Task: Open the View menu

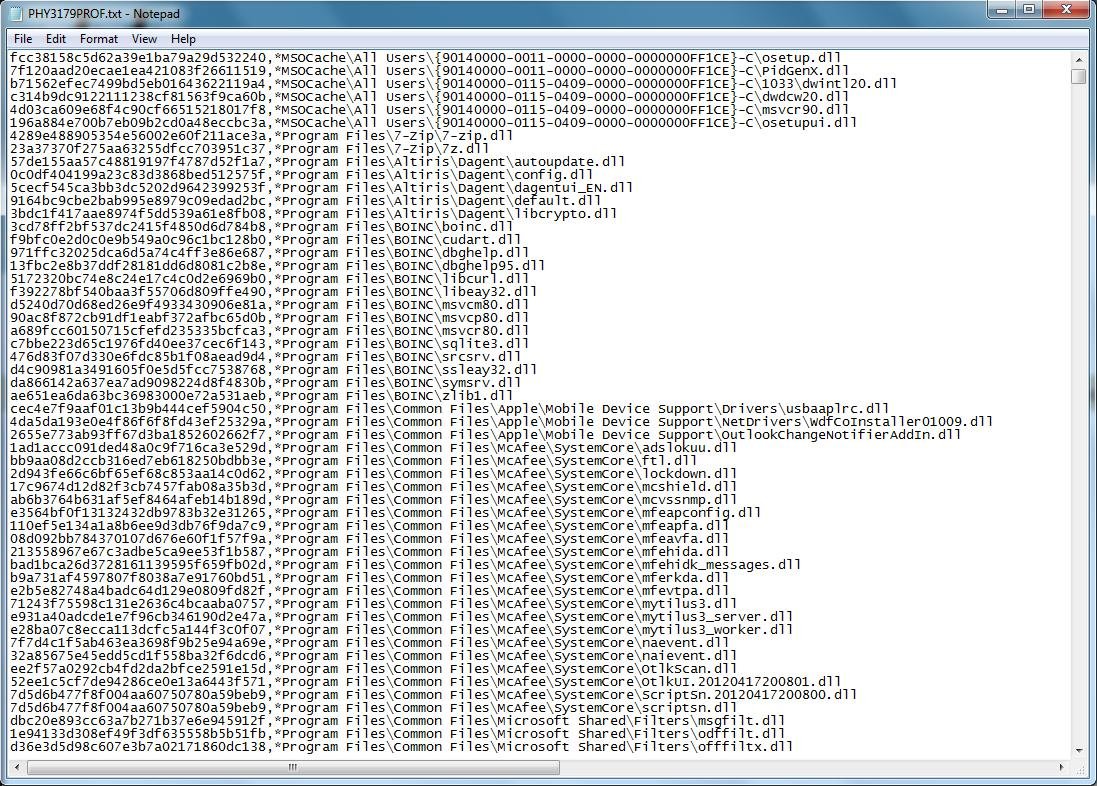Action: click(144, 38)
